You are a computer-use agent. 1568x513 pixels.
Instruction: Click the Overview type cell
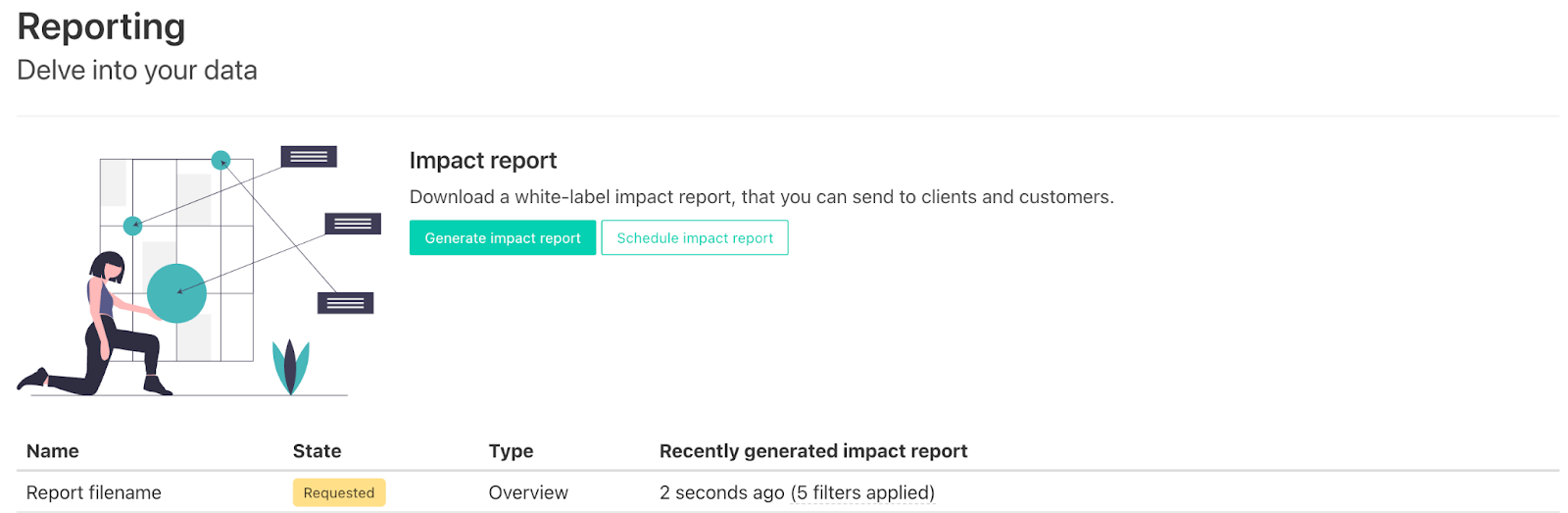coord(528,492)
